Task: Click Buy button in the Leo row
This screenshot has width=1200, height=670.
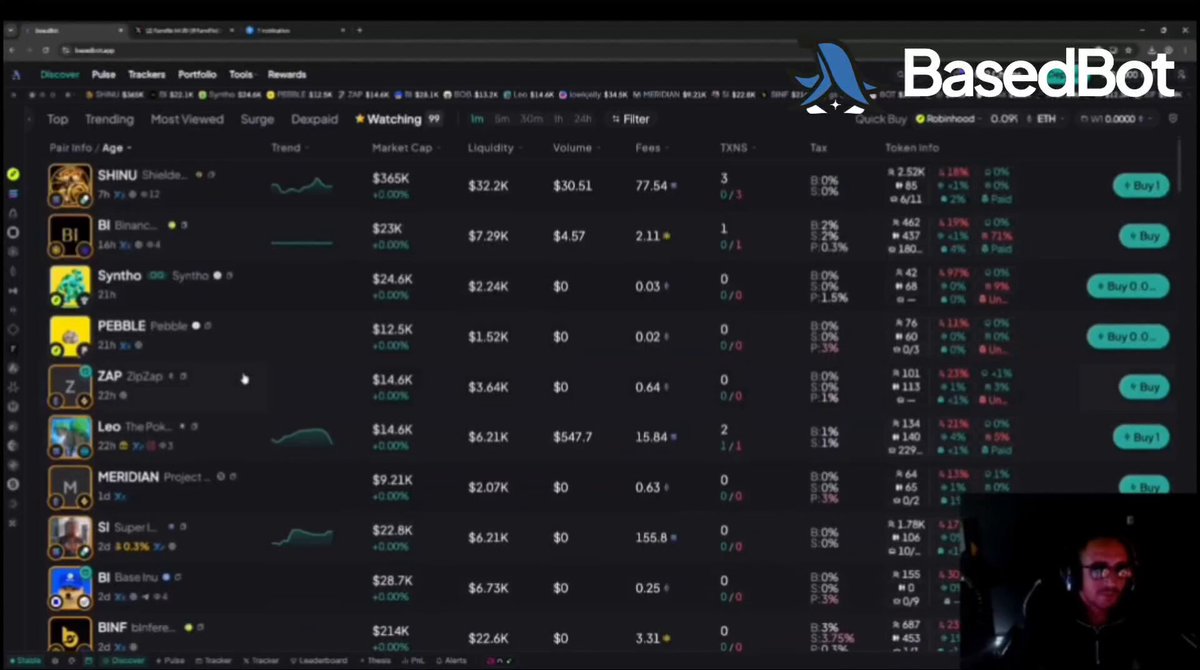Action: 1140,437
